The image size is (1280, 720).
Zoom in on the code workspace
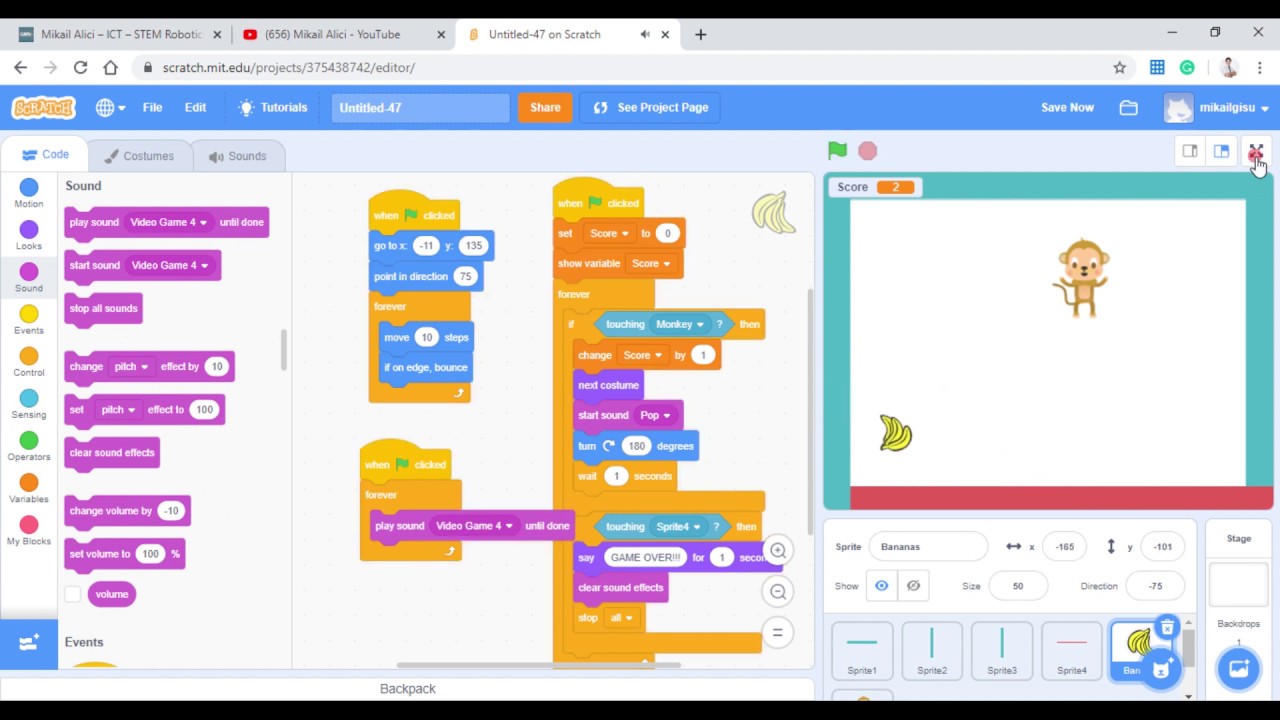(x=777, y=551)
